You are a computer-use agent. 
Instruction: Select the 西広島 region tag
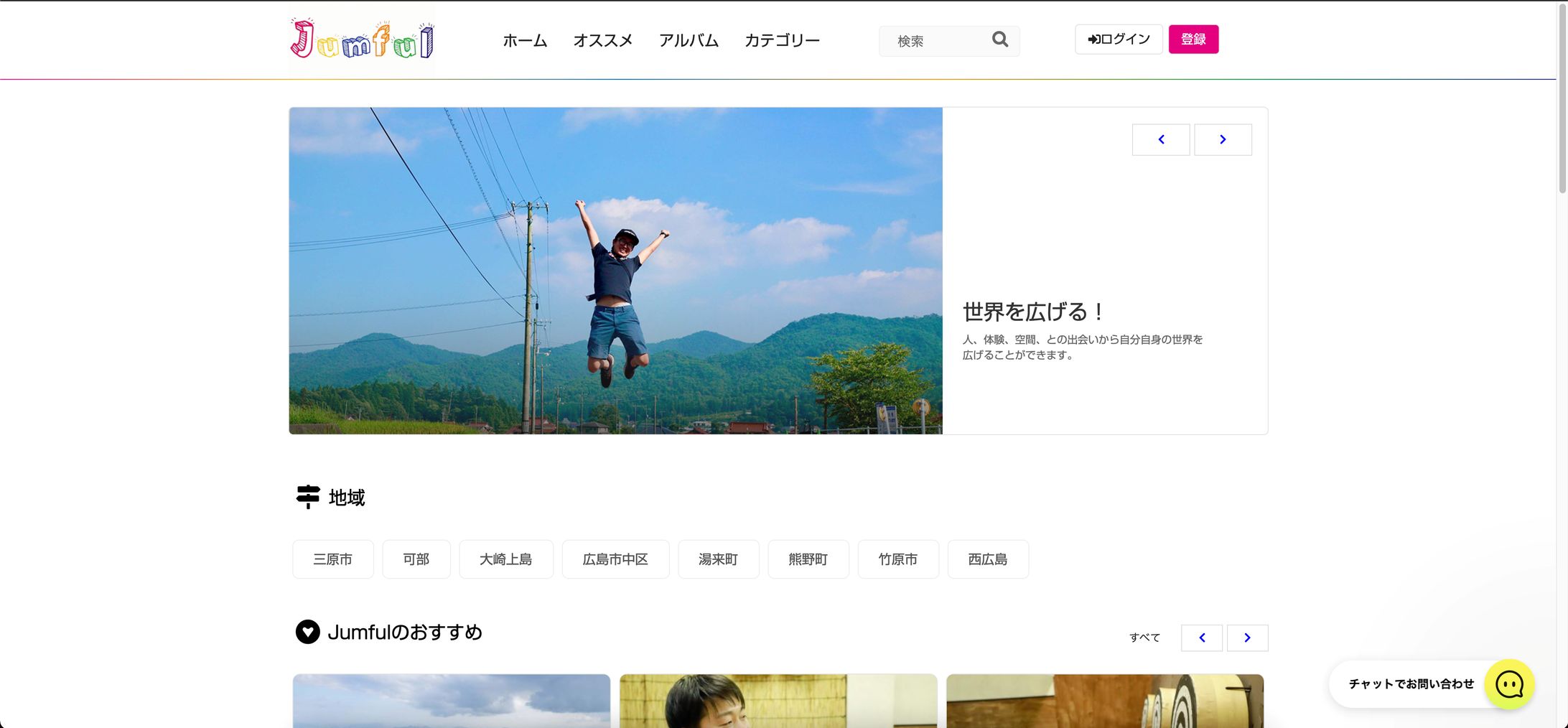click(988, 559)
